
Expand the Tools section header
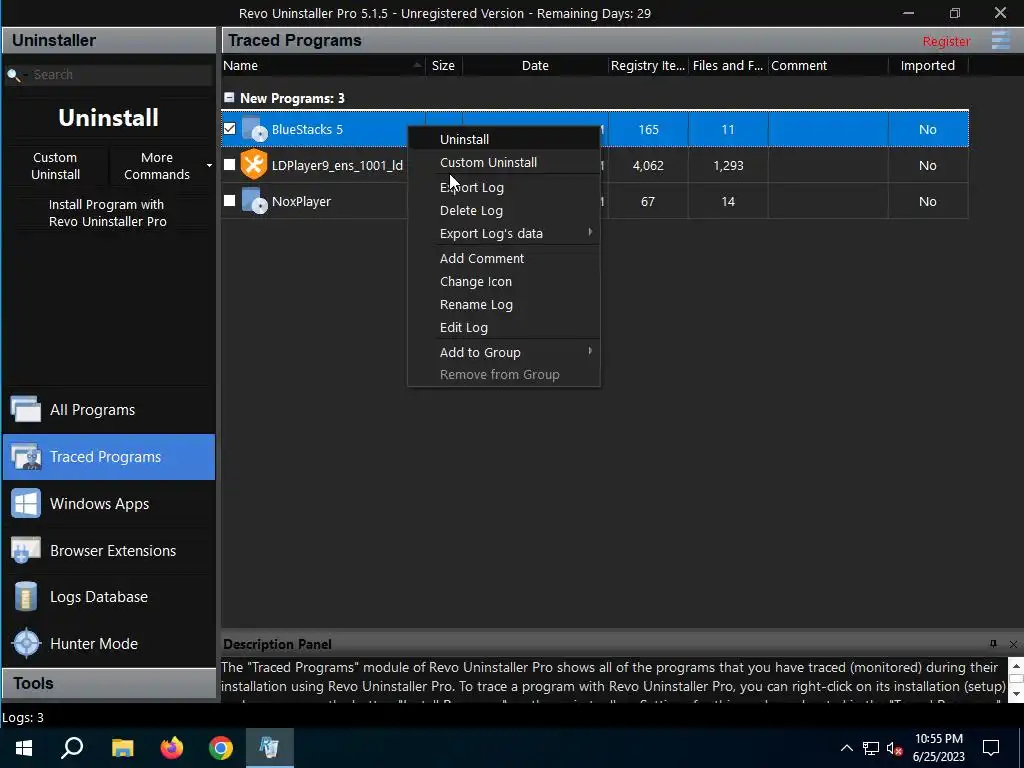pyautogui.click(x=108, y=683)
